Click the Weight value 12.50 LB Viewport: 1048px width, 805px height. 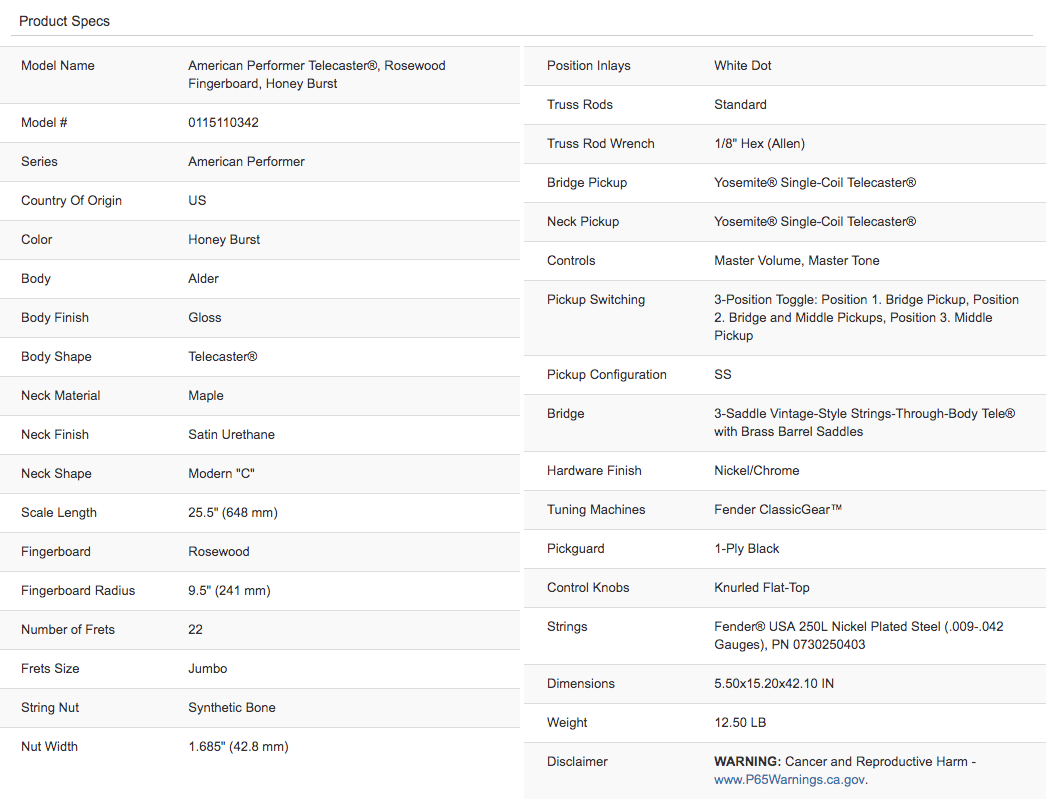coord(740,722)
